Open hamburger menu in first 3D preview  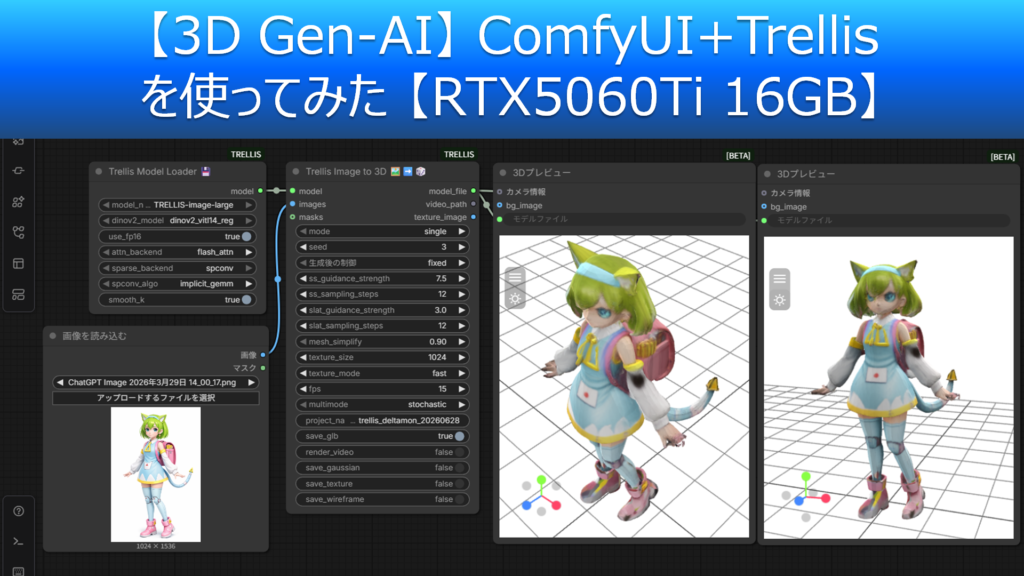coord(515,278)
